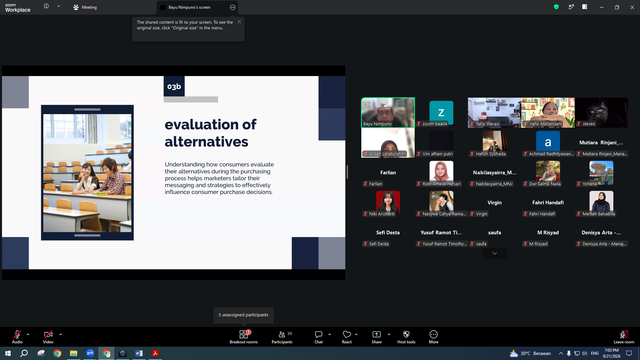Select the Denisya Arta participant tile
Image resolution: width=640 pixels, height=360 pixels.
601,233
